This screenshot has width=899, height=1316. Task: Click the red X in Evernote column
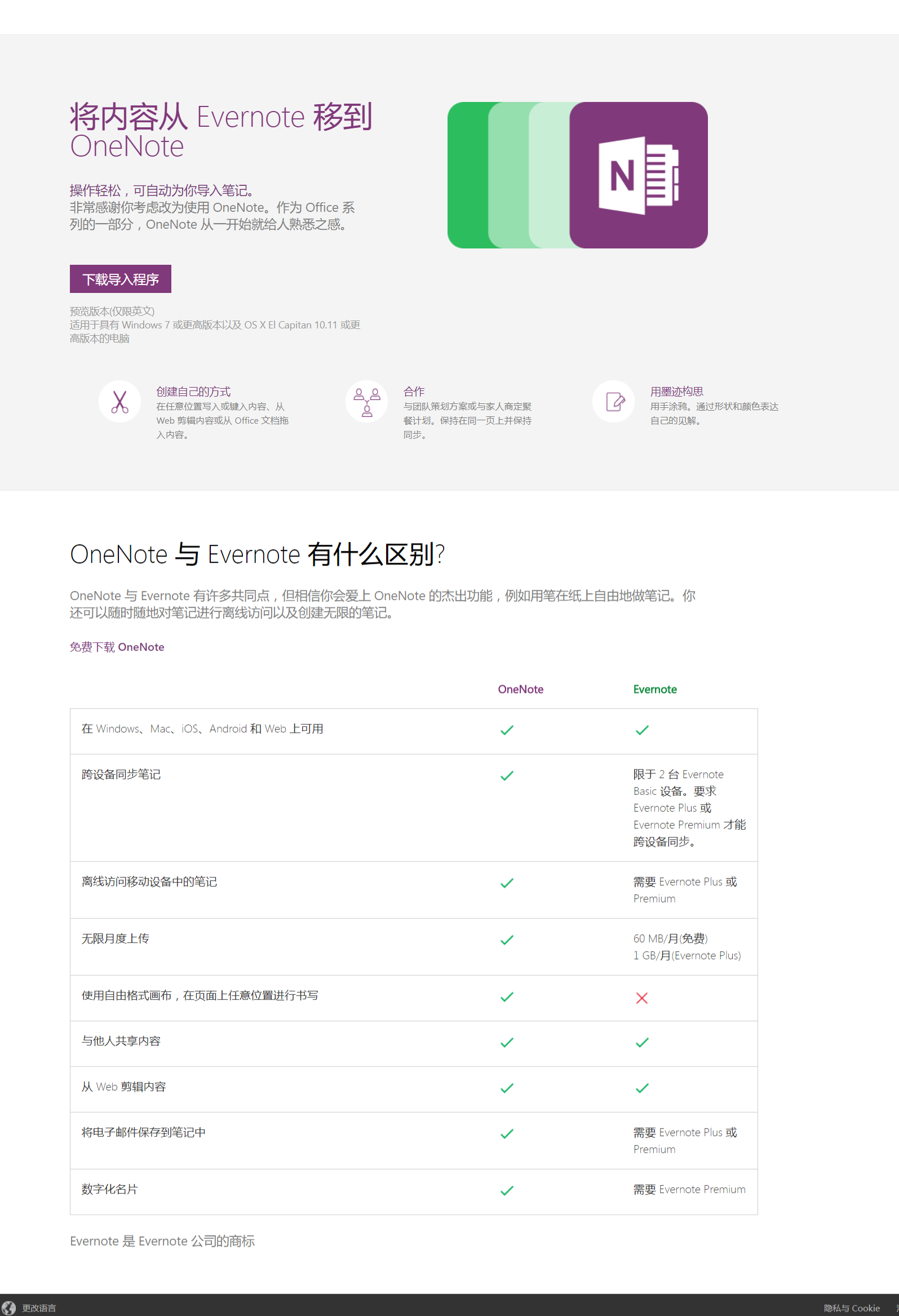(641, 998)
